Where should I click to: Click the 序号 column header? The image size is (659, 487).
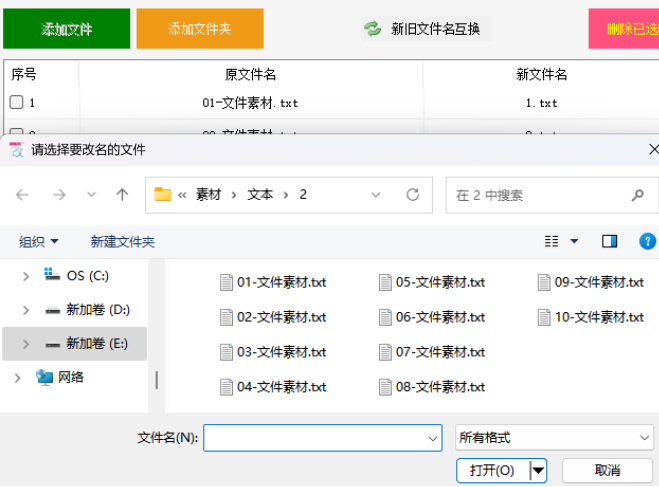tap(24, 74)
